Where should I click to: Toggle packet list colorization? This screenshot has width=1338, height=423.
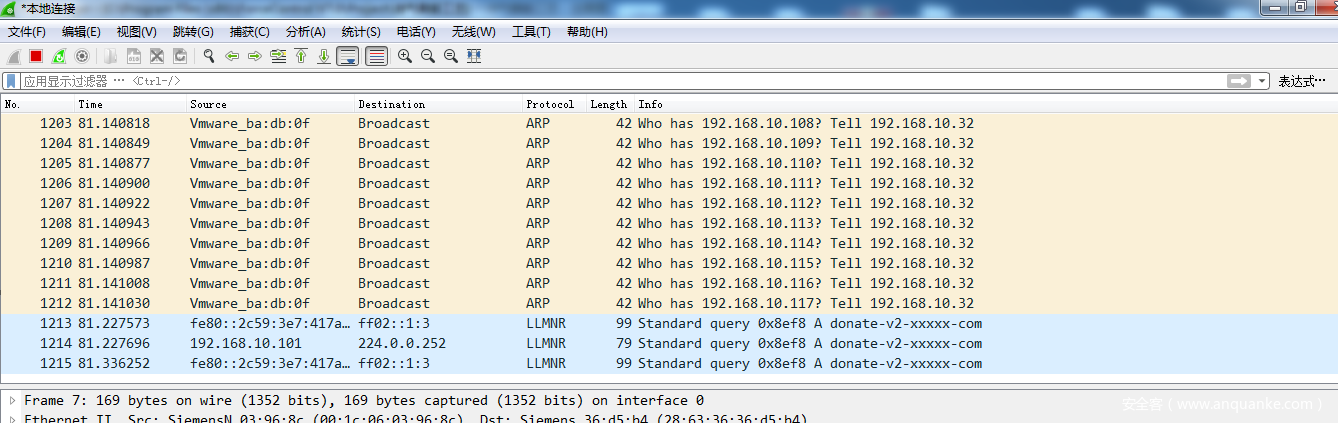coord(376,56)
